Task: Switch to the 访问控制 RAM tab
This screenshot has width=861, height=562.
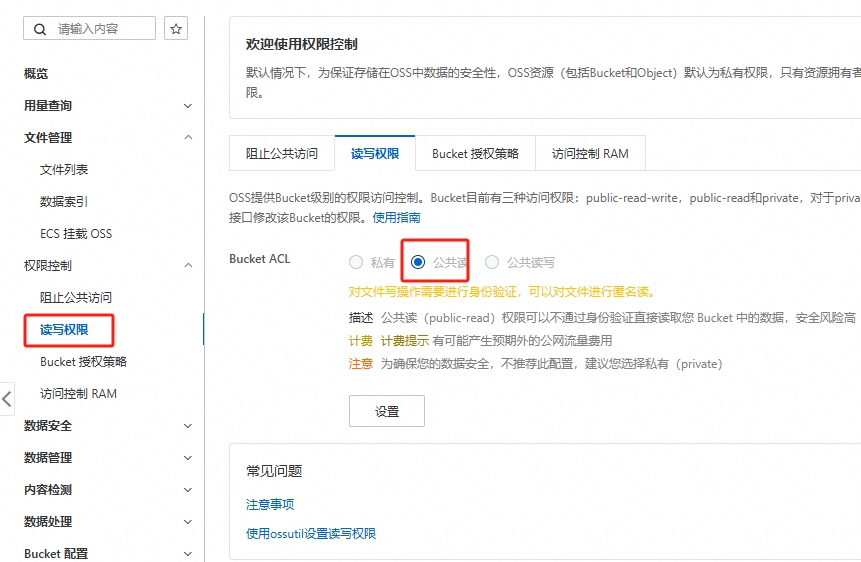Action: pyautogui.click(x=590, y=153)
